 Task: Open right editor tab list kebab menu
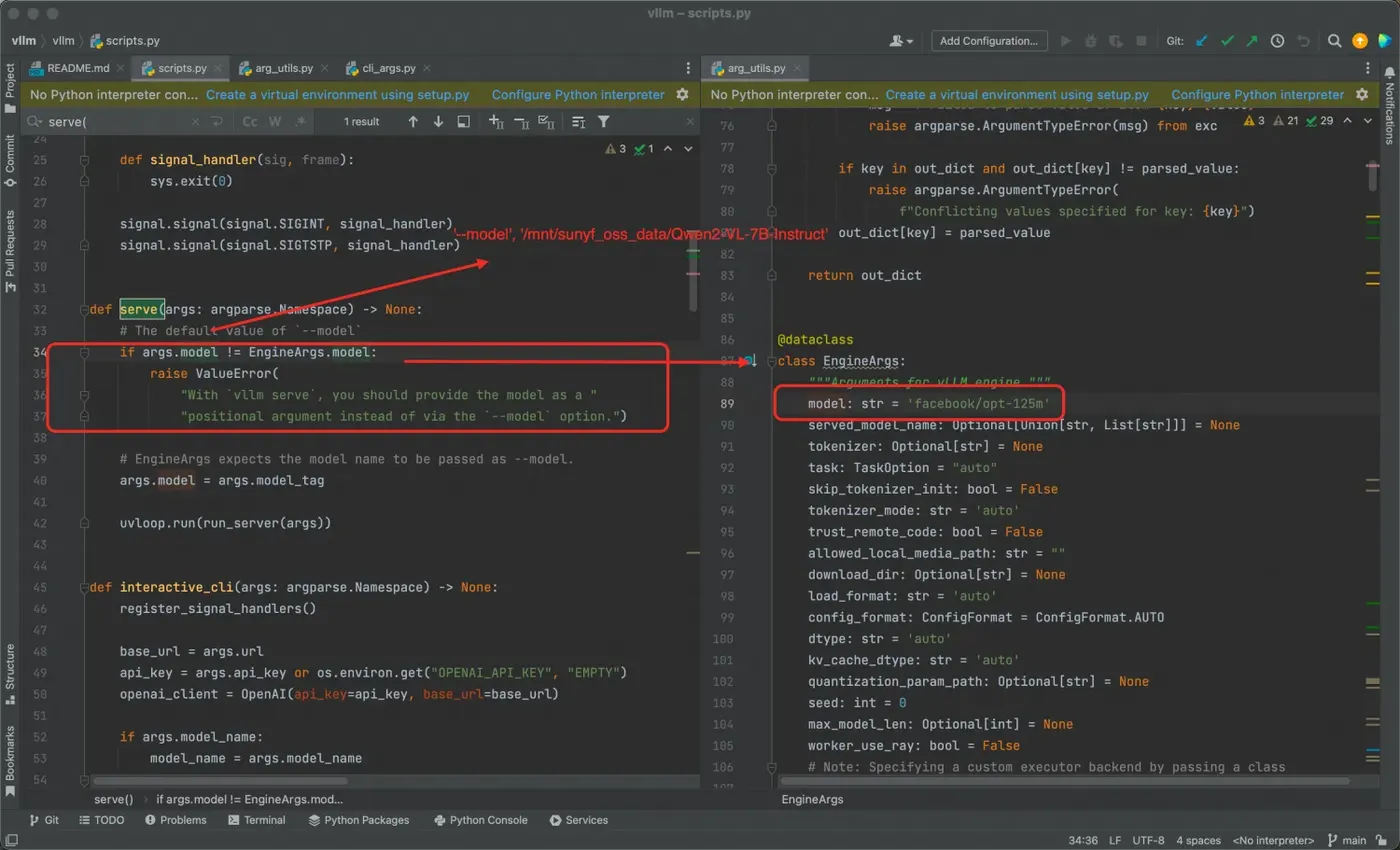1368,68
